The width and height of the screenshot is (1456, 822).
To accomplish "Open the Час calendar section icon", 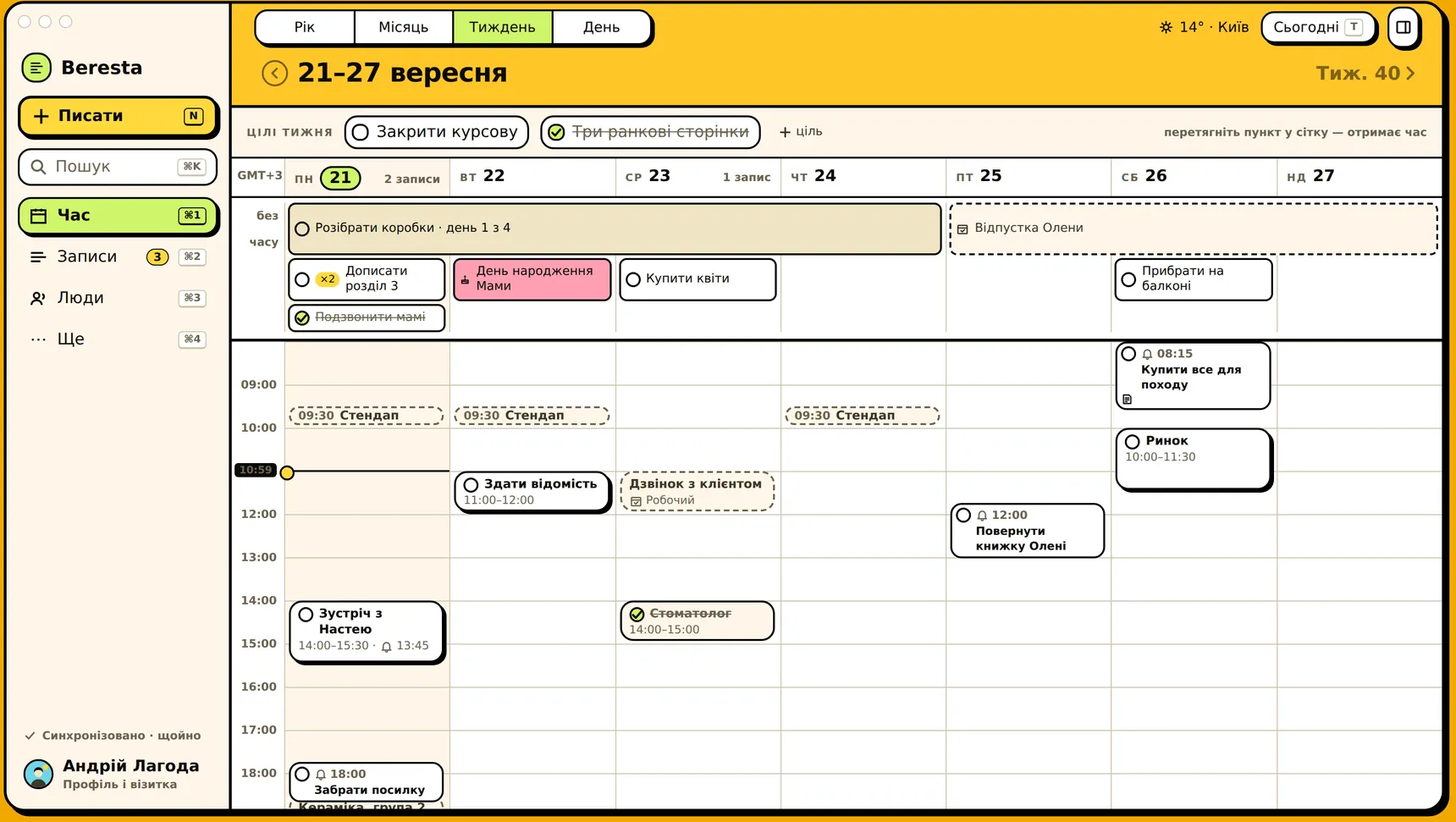I will coord(38,216).
